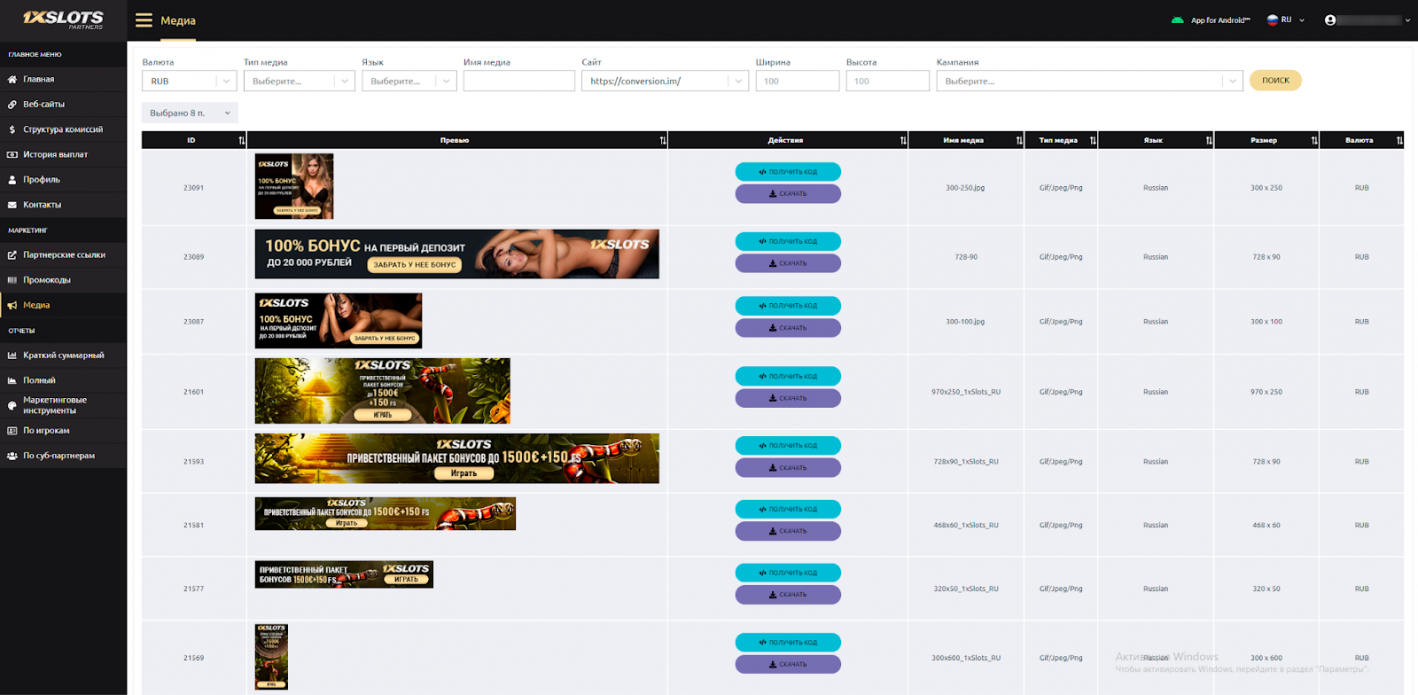Click the dollar icon for Структура комиссий
This screenshot has height=695, width=1418.
pyautogui.click(x=12, y=129)
